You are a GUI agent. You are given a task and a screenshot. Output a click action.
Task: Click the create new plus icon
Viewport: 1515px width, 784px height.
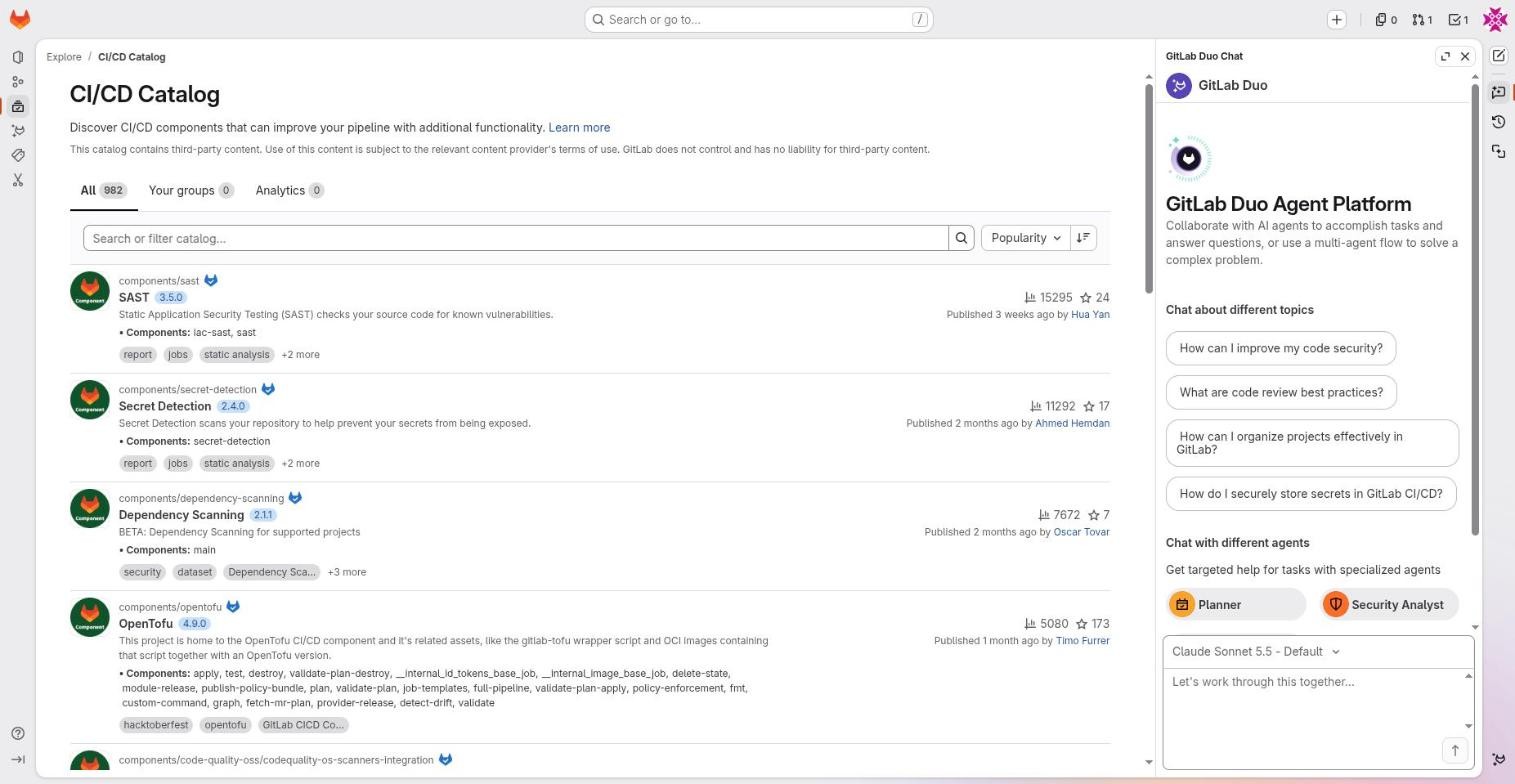point(1336,19)
